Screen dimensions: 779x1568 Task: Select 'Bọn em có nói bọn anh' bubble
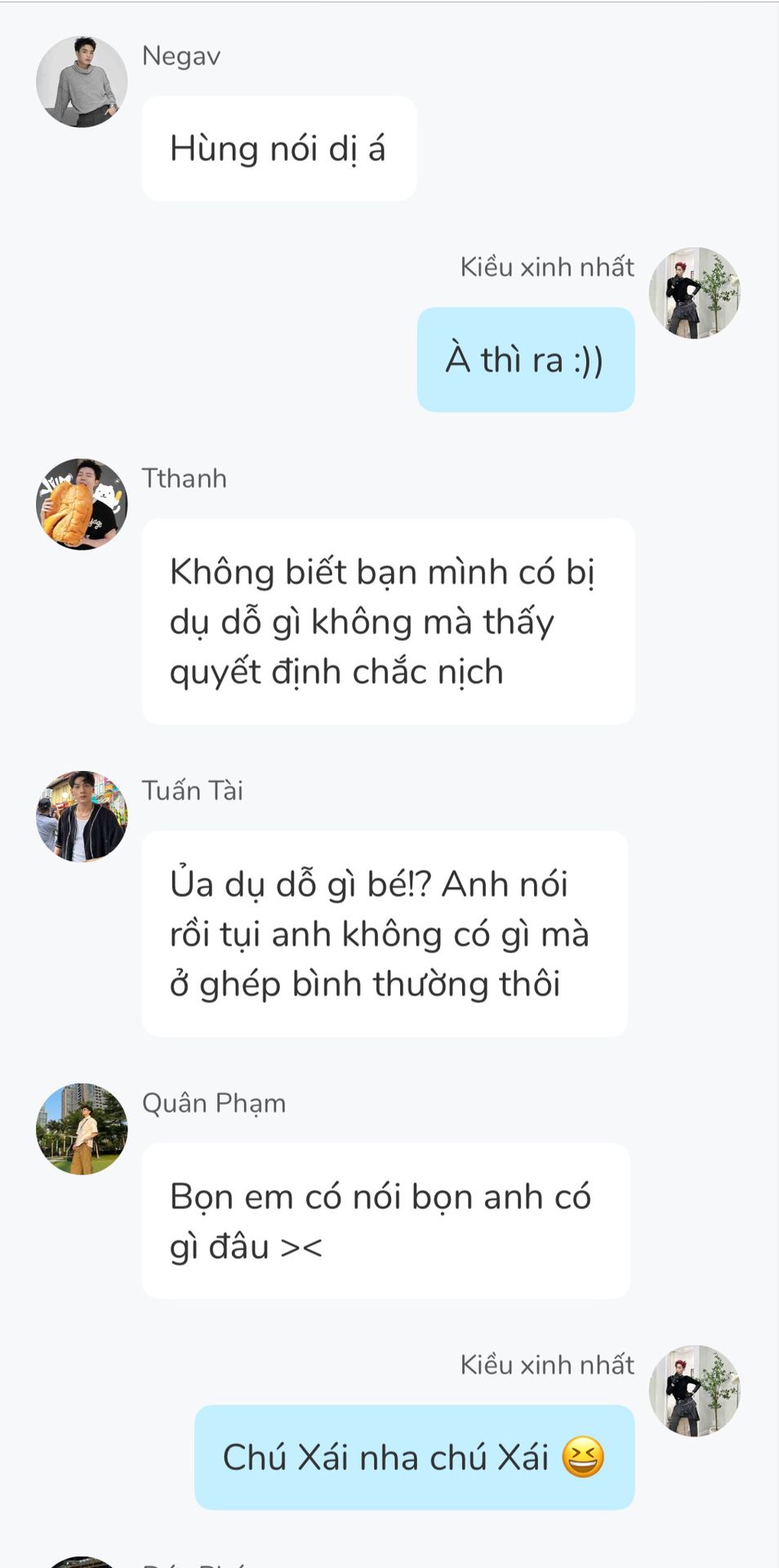[x=386, y=1222]
